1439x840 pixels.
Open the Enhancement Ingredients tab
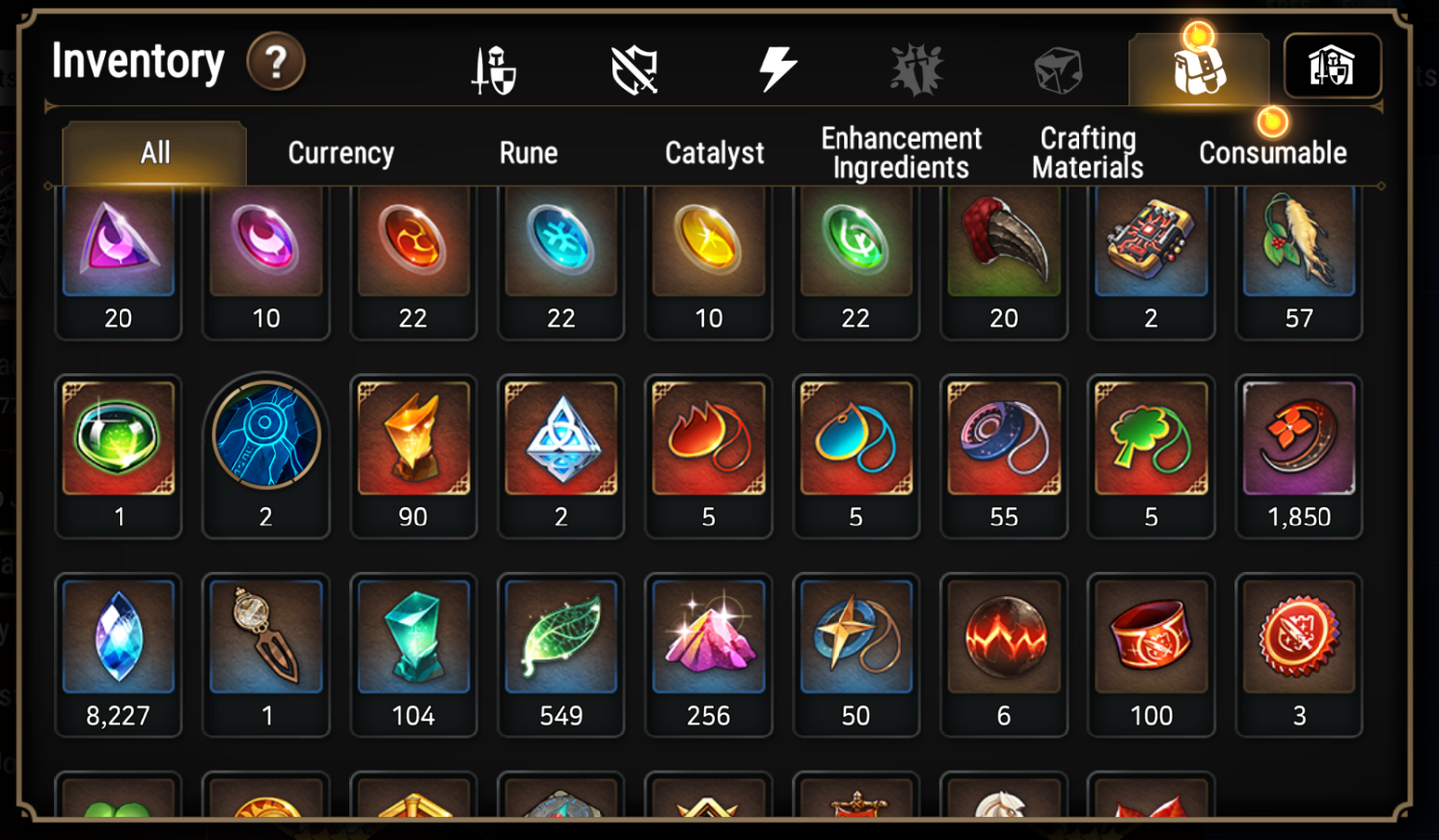coord(901,153)
